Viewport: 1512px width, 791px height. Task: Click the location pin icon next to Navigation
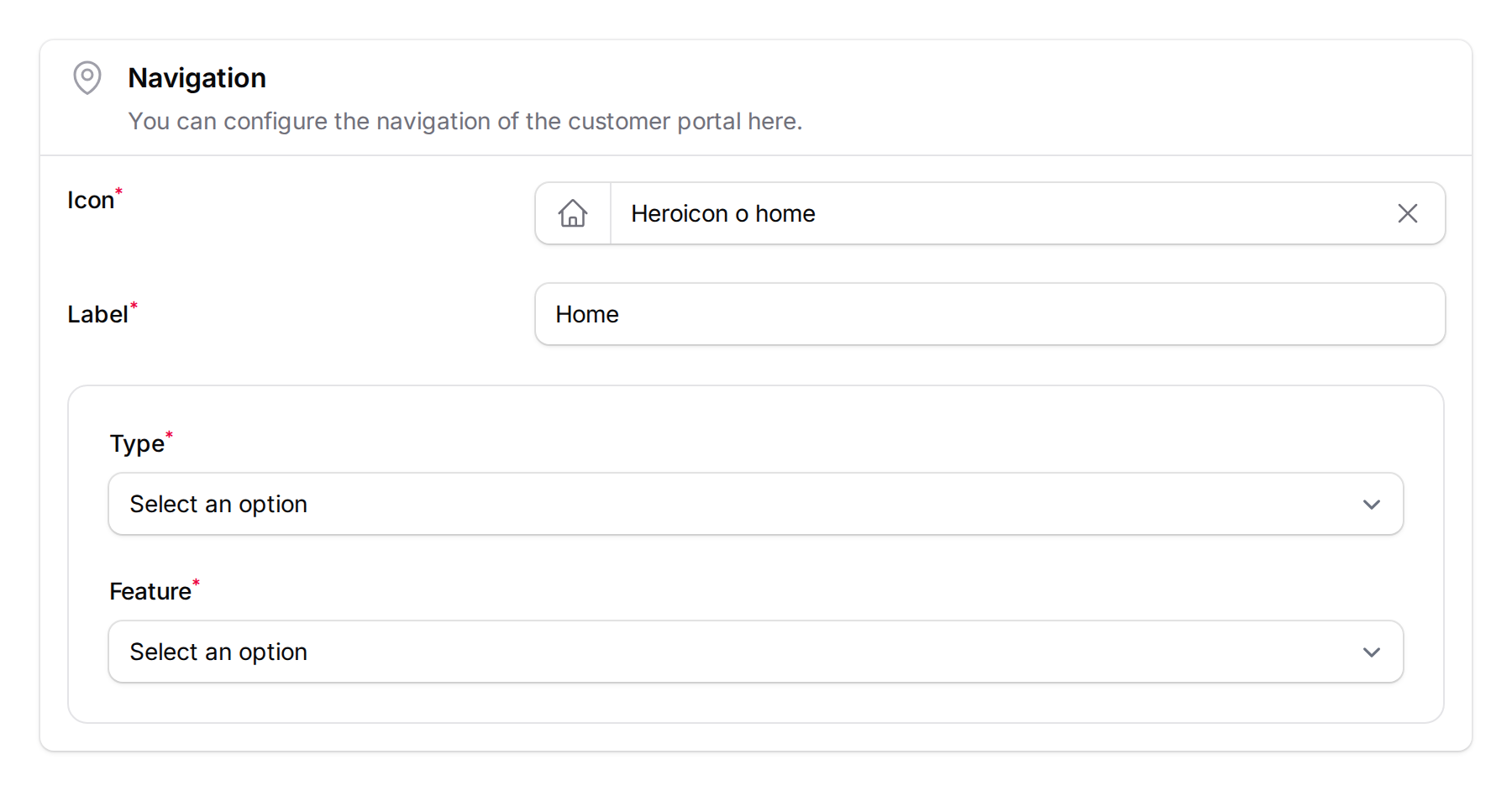coord(87,77)
